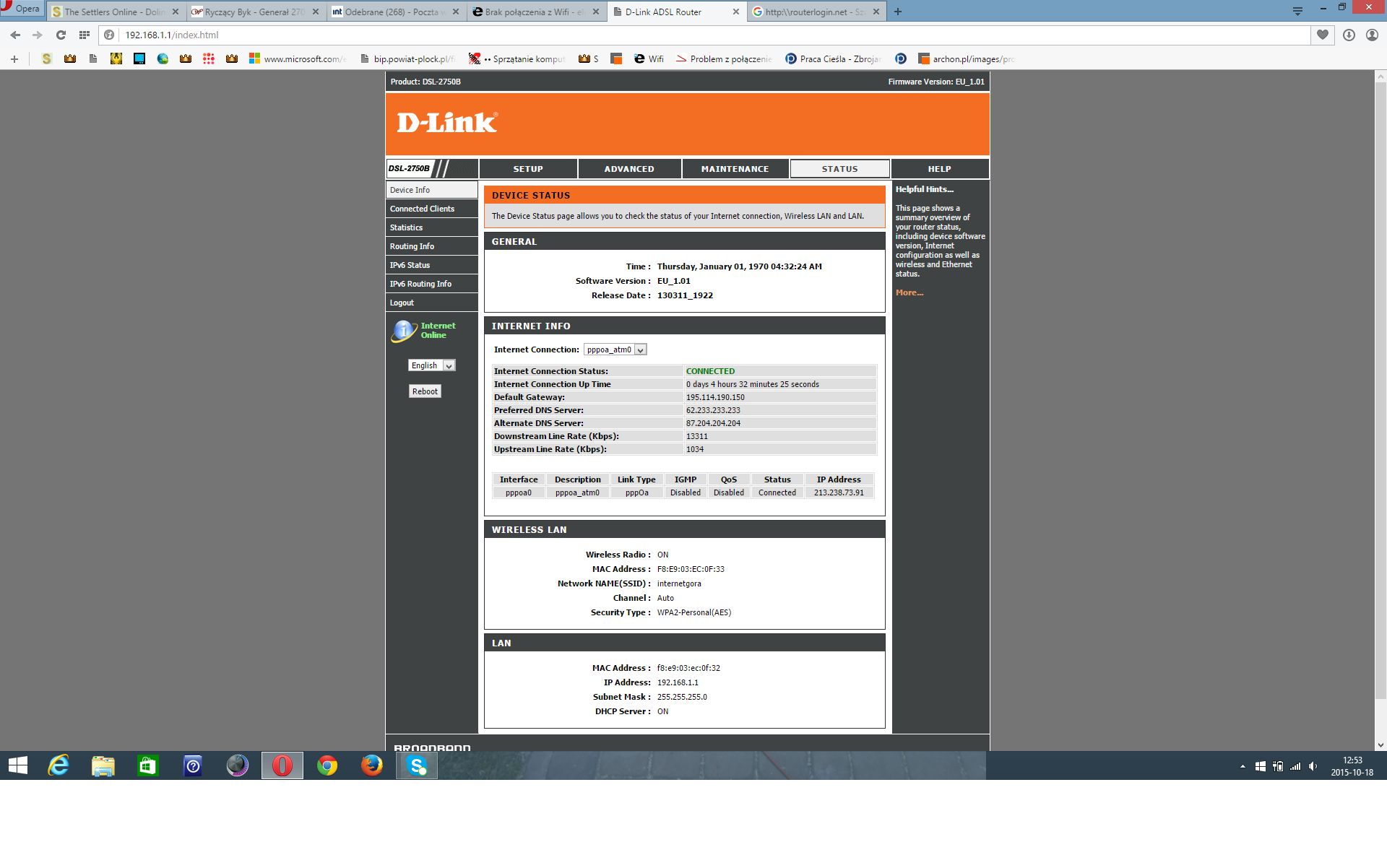Click the address bar with 192.168.1.1/index.html

click(704, 35)
